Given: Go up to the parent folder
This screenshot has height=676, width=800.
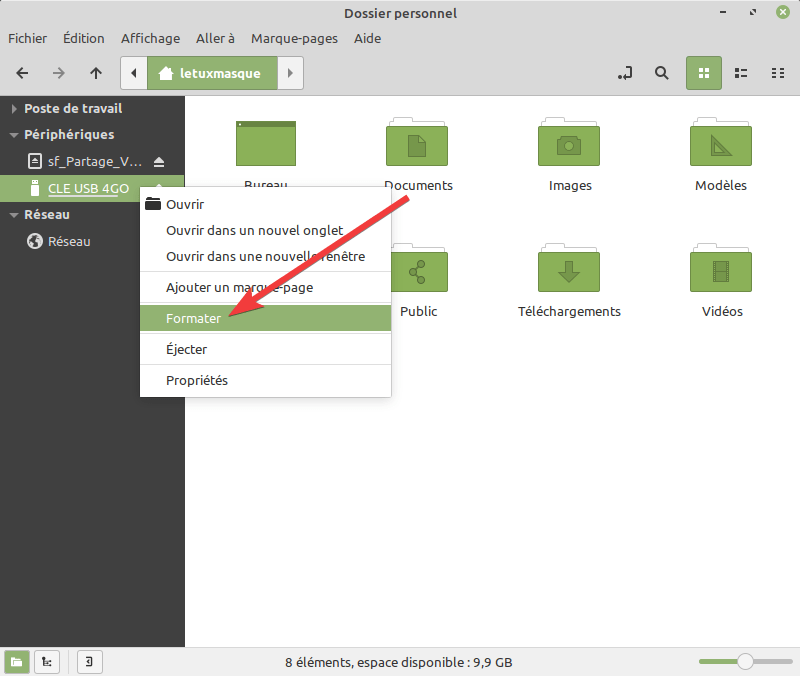Looking at the screenshot, I should [96, 73].
